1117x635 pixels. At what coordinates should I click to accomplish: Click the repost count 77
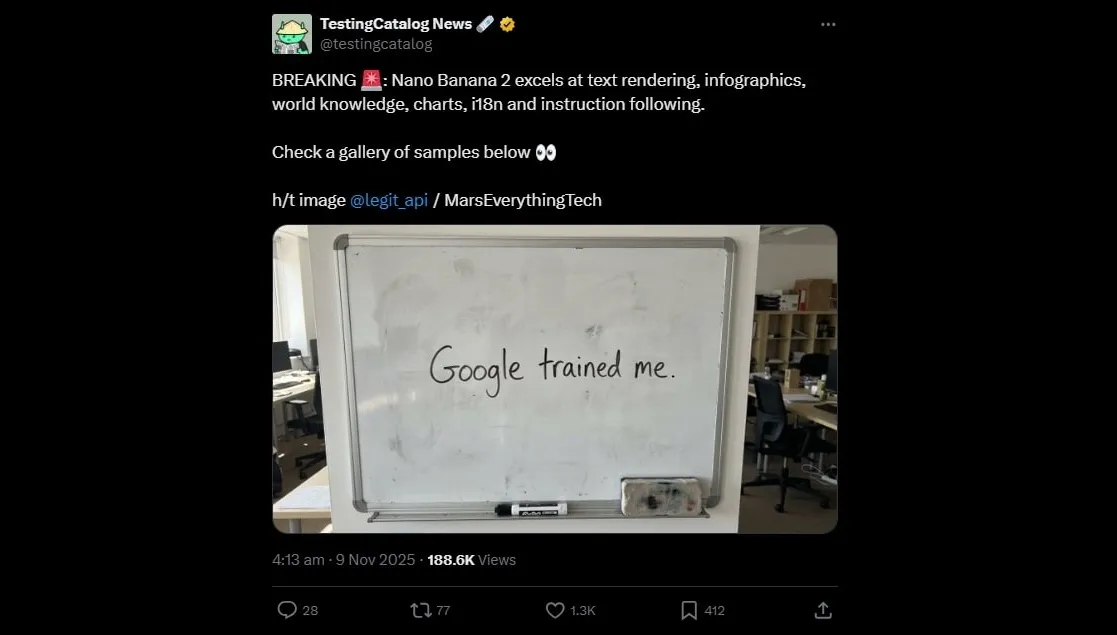point(443,610)
